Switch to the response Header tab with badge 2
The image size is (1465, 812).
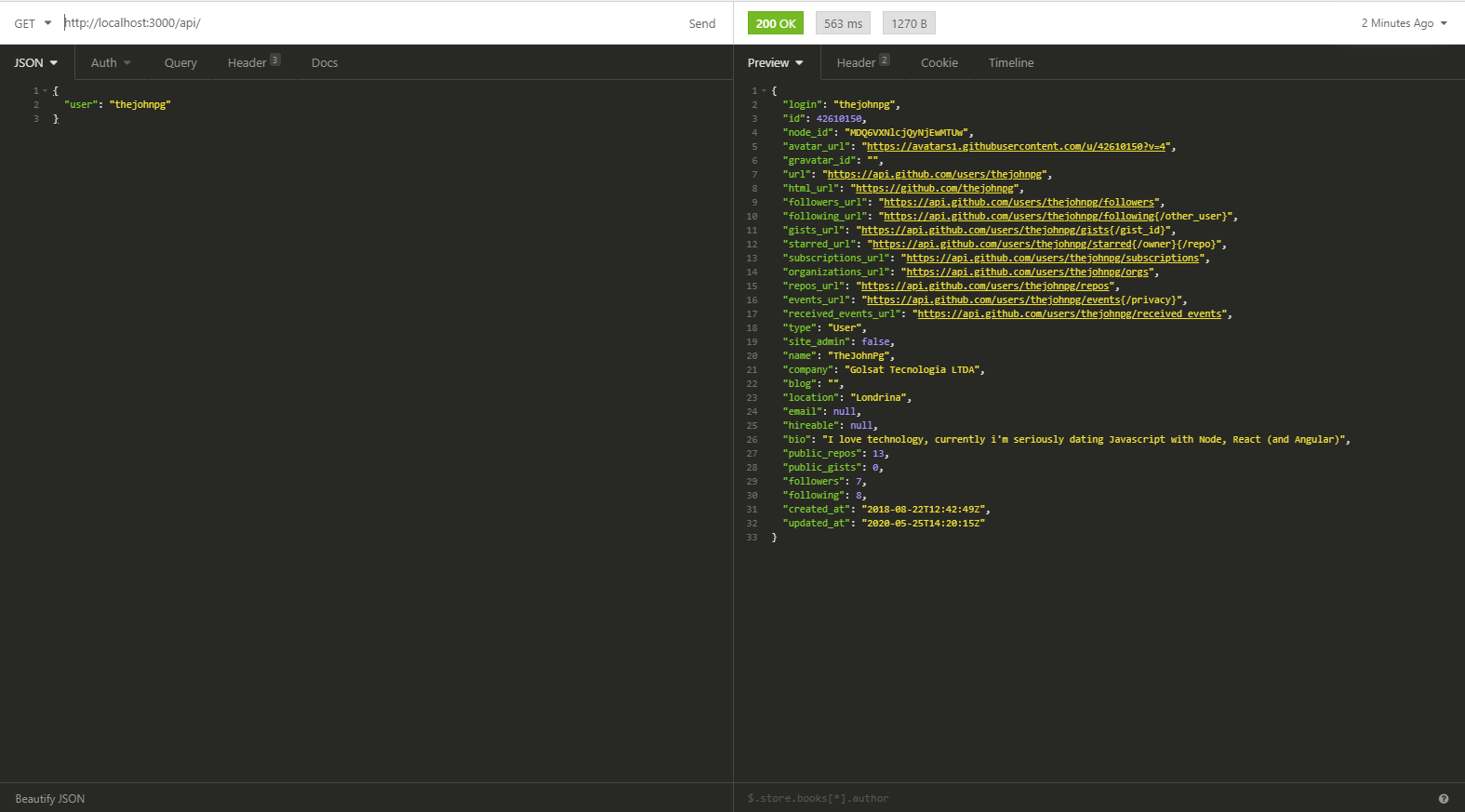pyautogui.click(x=863, y=62)
